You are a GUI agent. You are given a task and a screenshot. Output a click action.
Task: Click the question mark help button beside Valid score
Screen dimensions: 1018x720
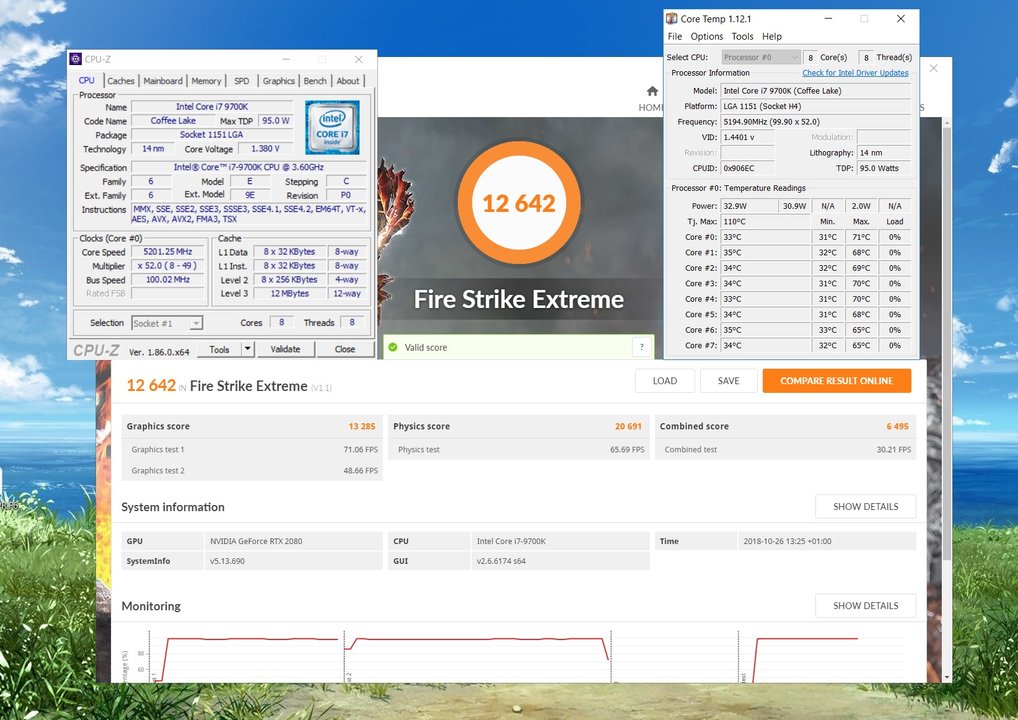click(642, 347)
